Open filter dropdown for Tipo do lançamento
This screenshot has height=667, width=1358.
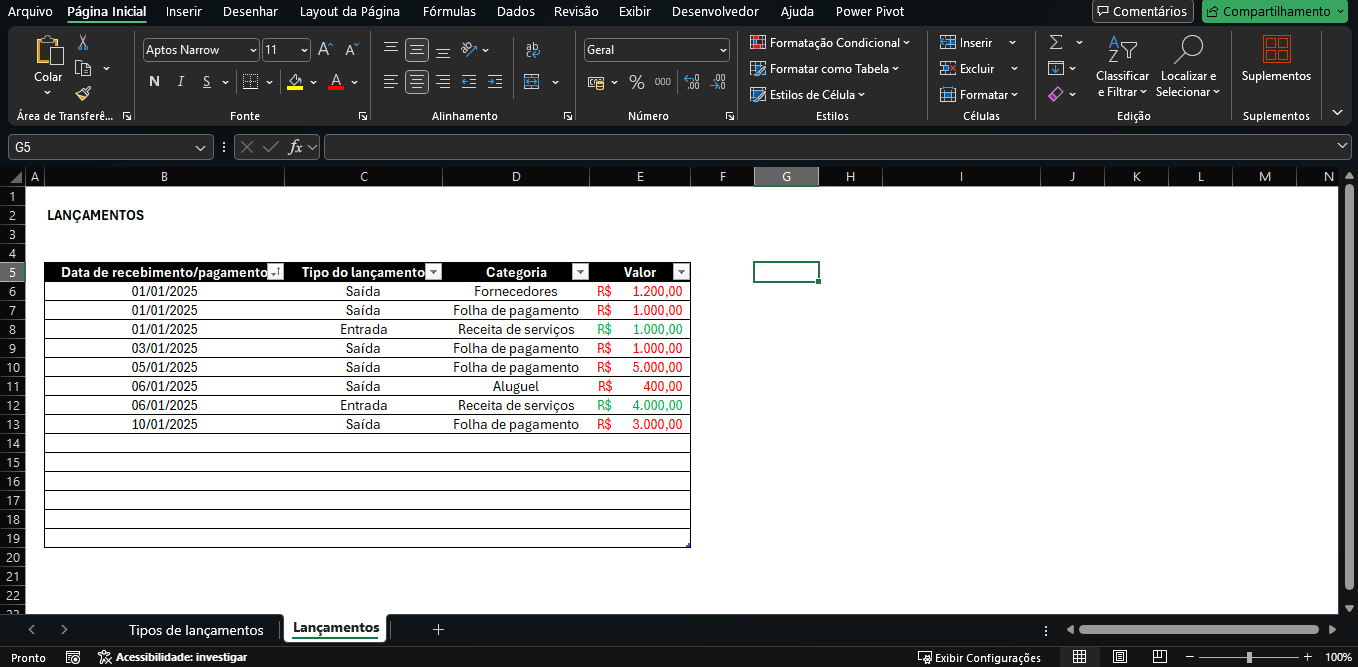[433, 272]
